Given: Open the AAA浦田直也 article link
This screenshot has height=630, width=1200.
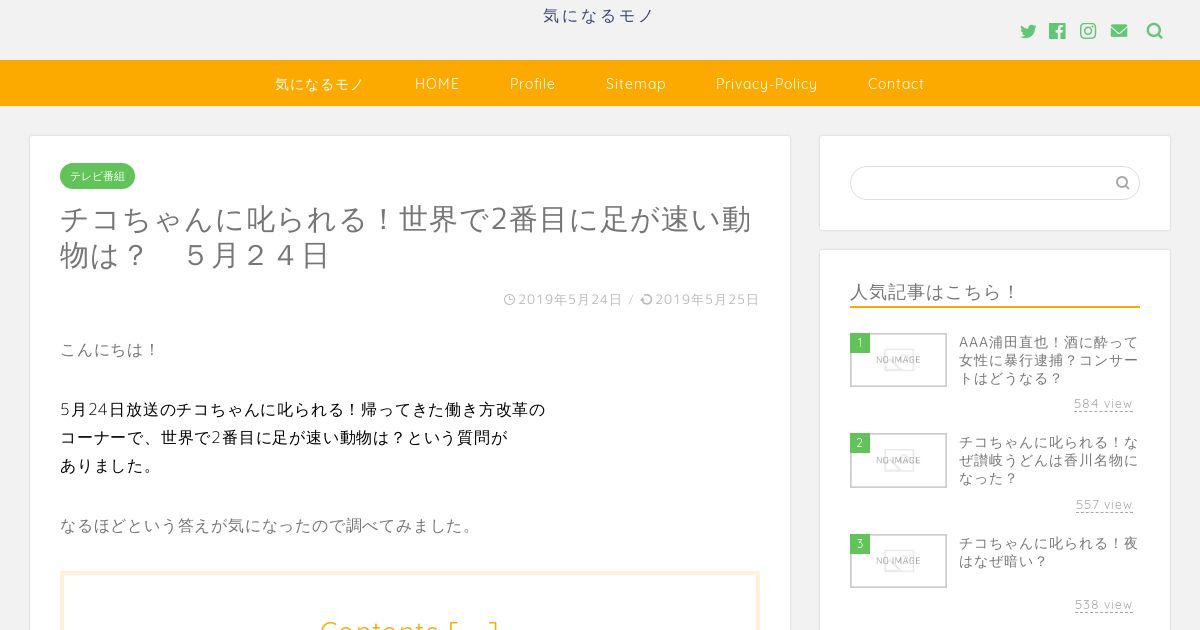Looking at the screenshot, I should (x=1048, y=360).
